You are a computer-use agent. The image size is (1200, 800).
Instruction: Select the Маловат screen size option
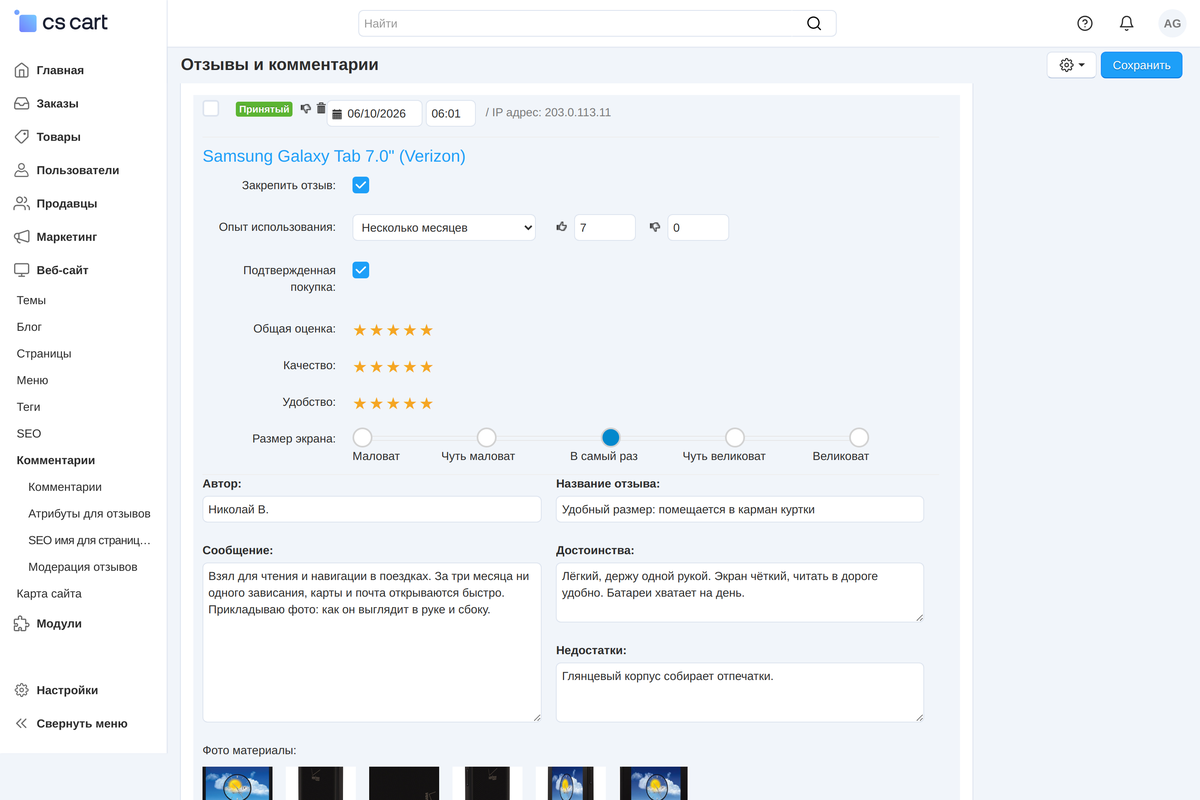click(363, 437)
